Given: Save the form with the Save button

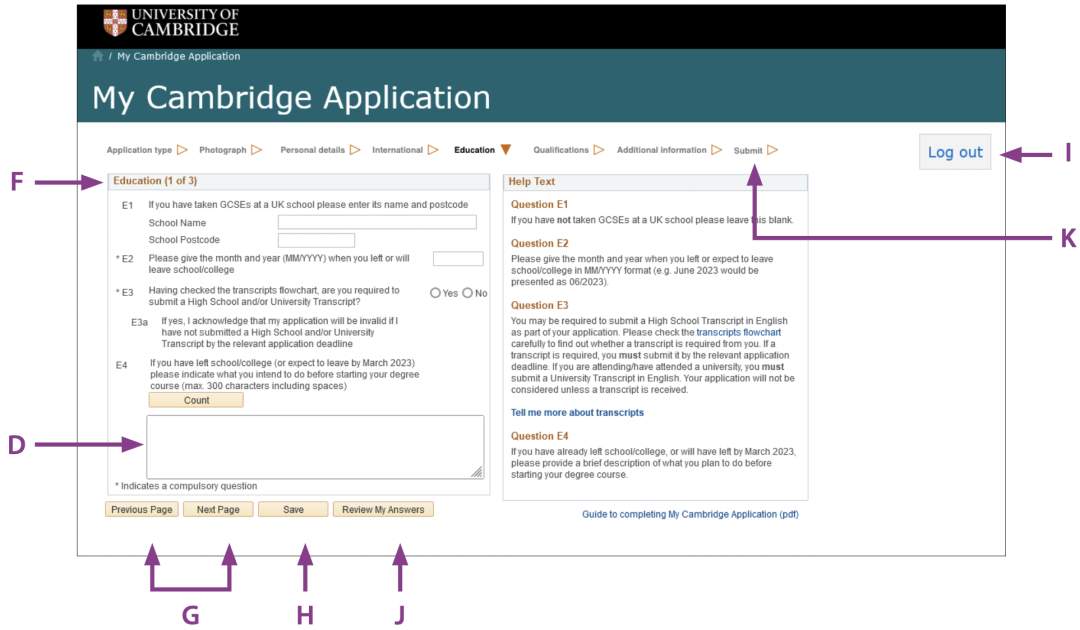Looking at the screenshot, I should coord(293,509).
